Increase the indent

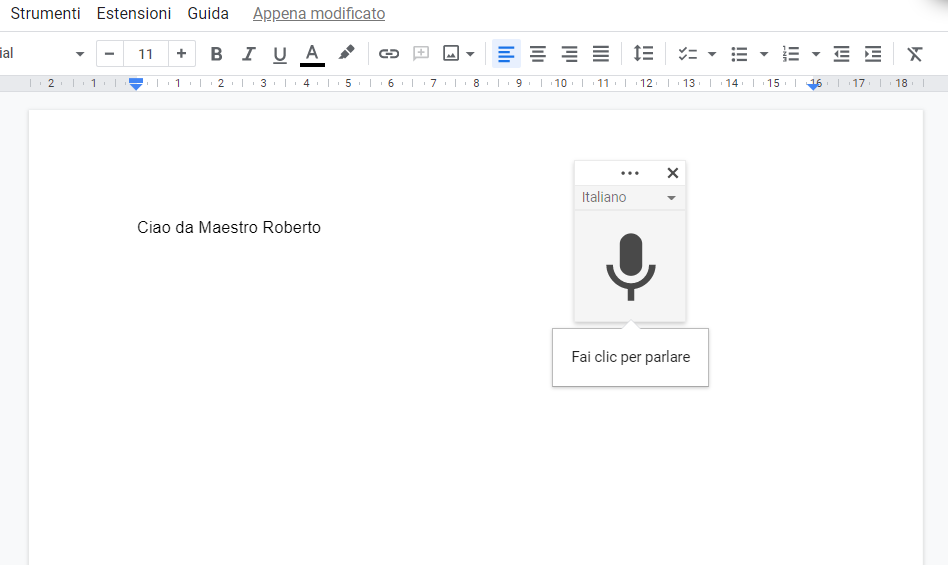point(873,54)
